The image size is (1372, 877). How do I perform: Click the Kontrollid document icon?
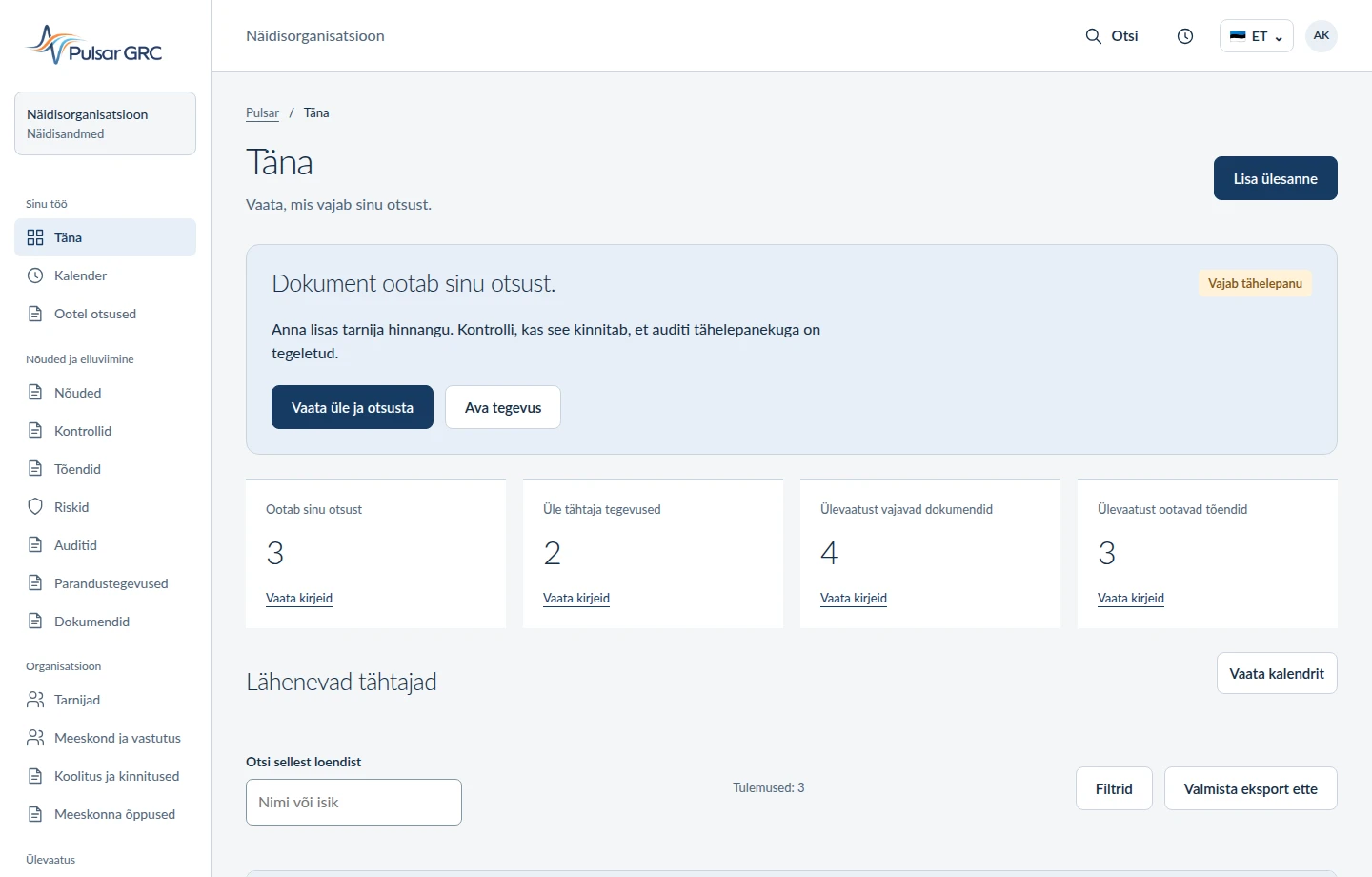(x=35, y=431)
